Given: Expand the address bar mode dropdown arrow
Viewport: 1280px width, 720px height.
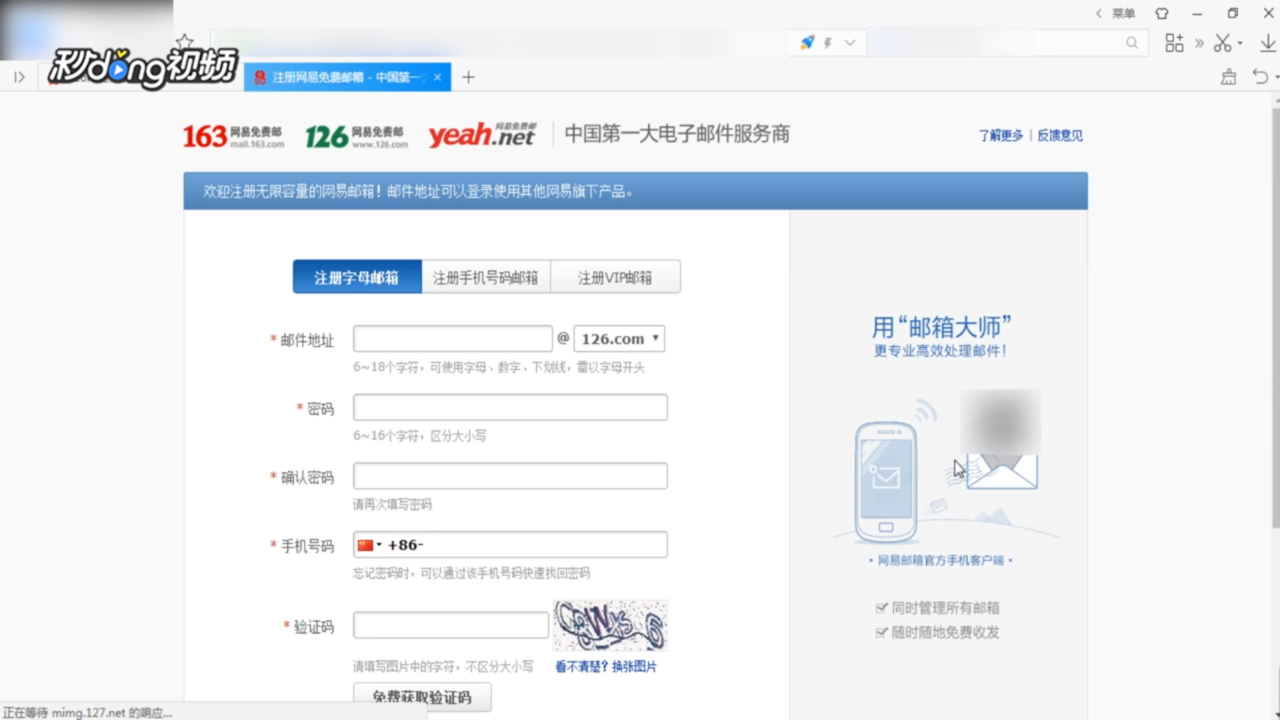Looking at the screenshot, I should click(850, 43).
